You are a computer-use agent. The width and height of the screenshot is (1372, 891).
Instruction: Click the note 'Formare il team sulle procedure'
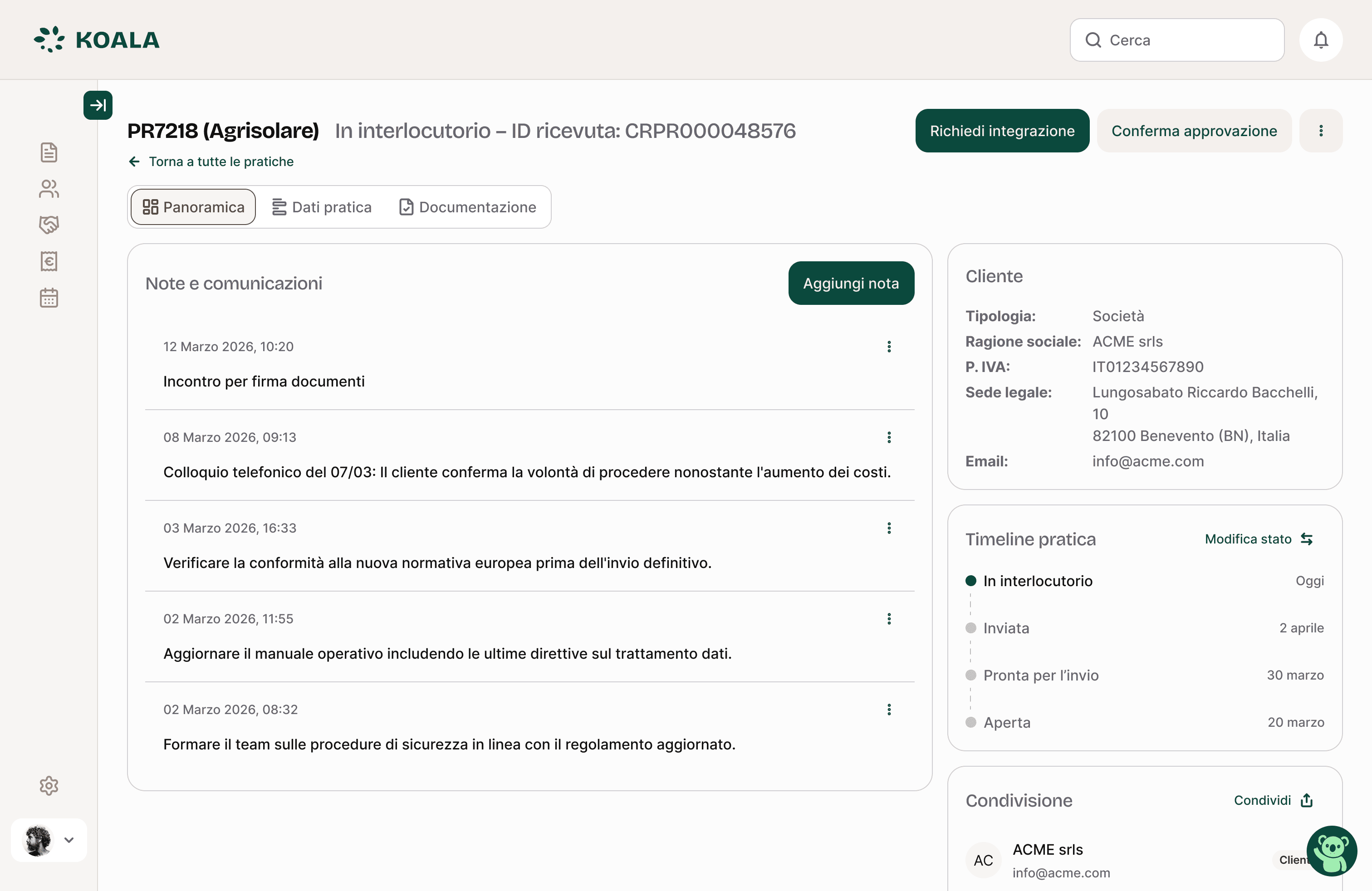click(449, 744)
